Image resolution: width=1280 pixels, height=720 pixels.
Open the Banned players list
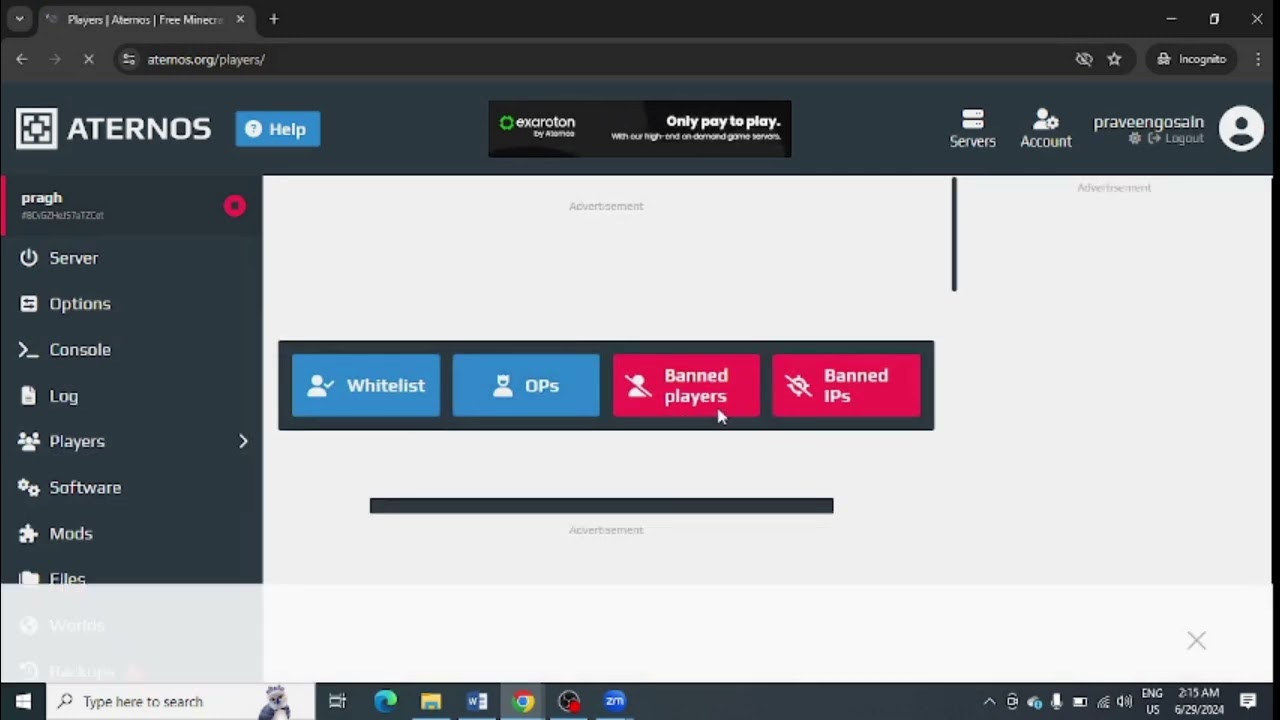[686, 386]
